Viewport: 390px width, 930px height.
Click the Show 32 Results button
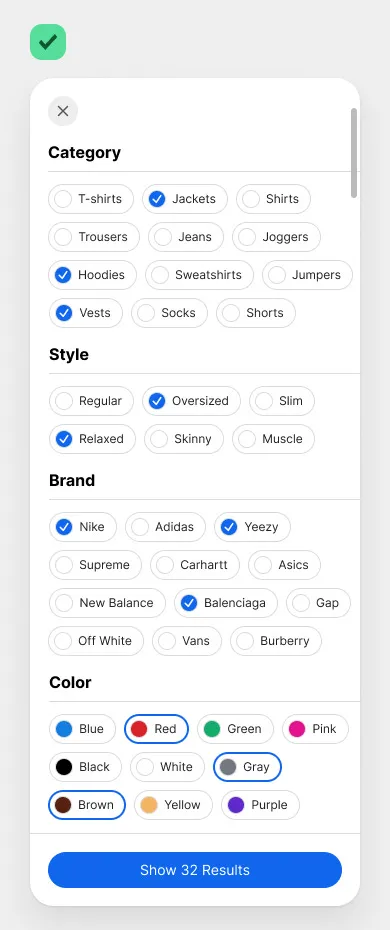click(x=195, y=870)
